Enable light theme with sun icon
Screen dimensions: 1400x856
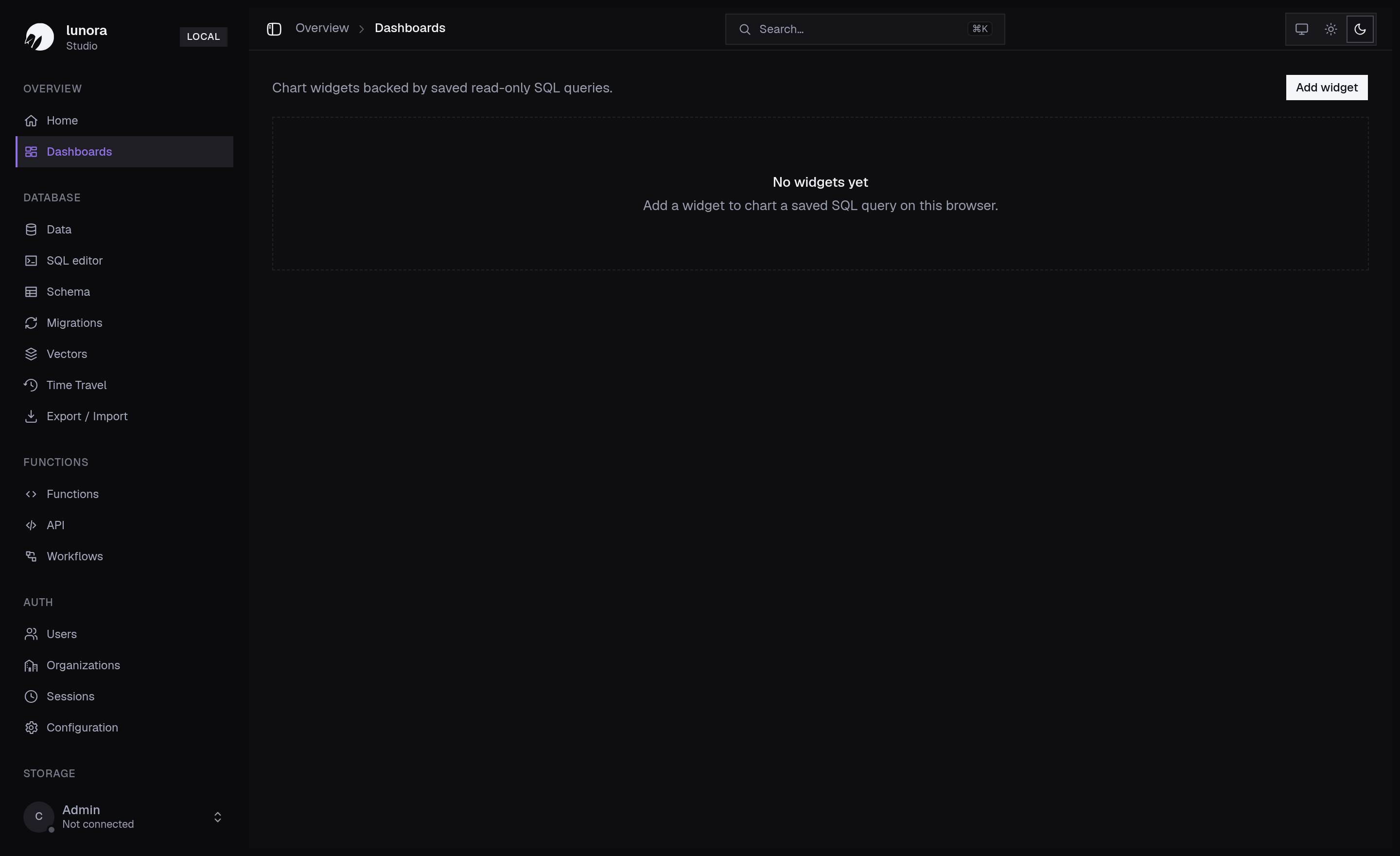tap(1330, 29)
